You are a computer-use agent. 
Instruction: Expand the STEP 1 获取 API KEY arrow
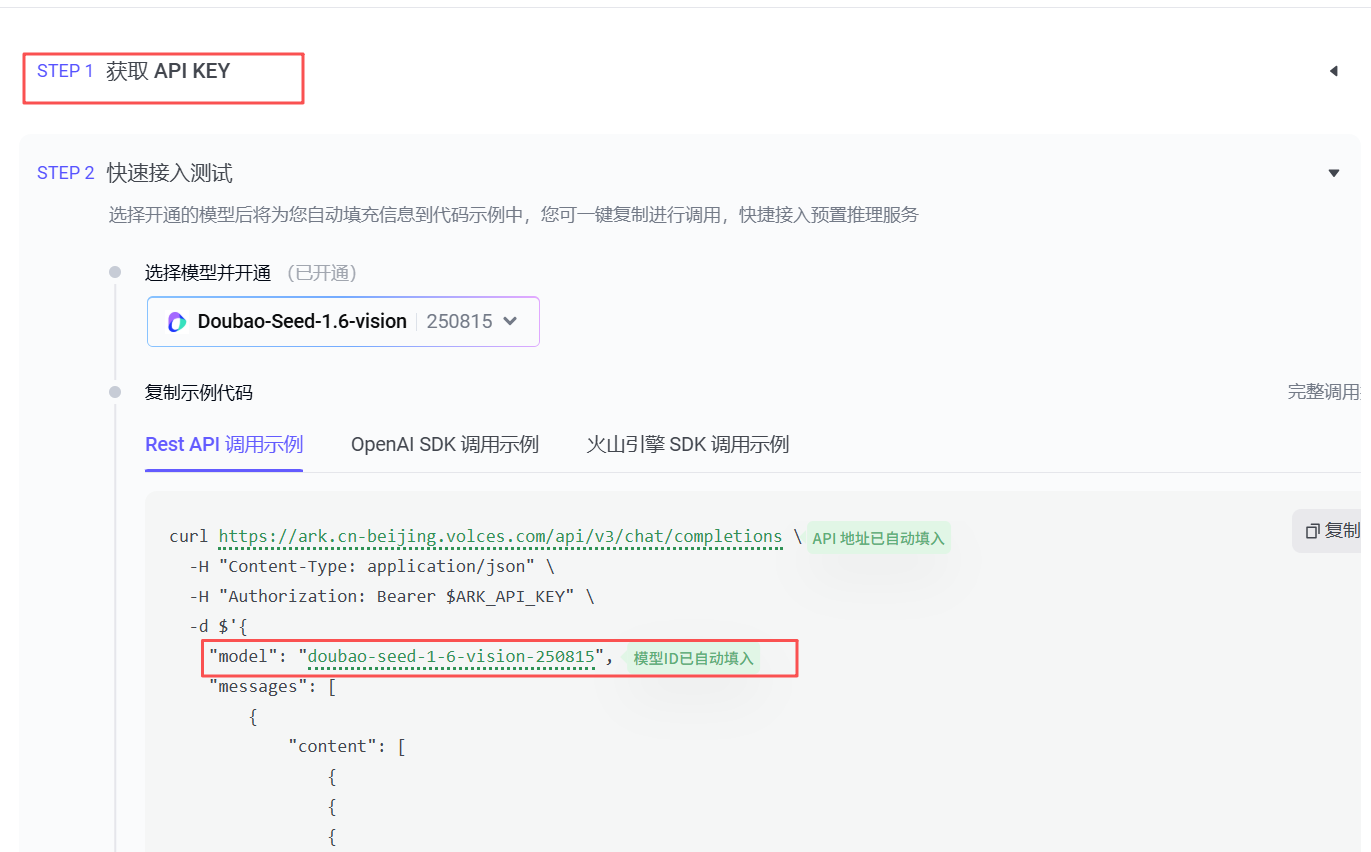(1333, 71)
